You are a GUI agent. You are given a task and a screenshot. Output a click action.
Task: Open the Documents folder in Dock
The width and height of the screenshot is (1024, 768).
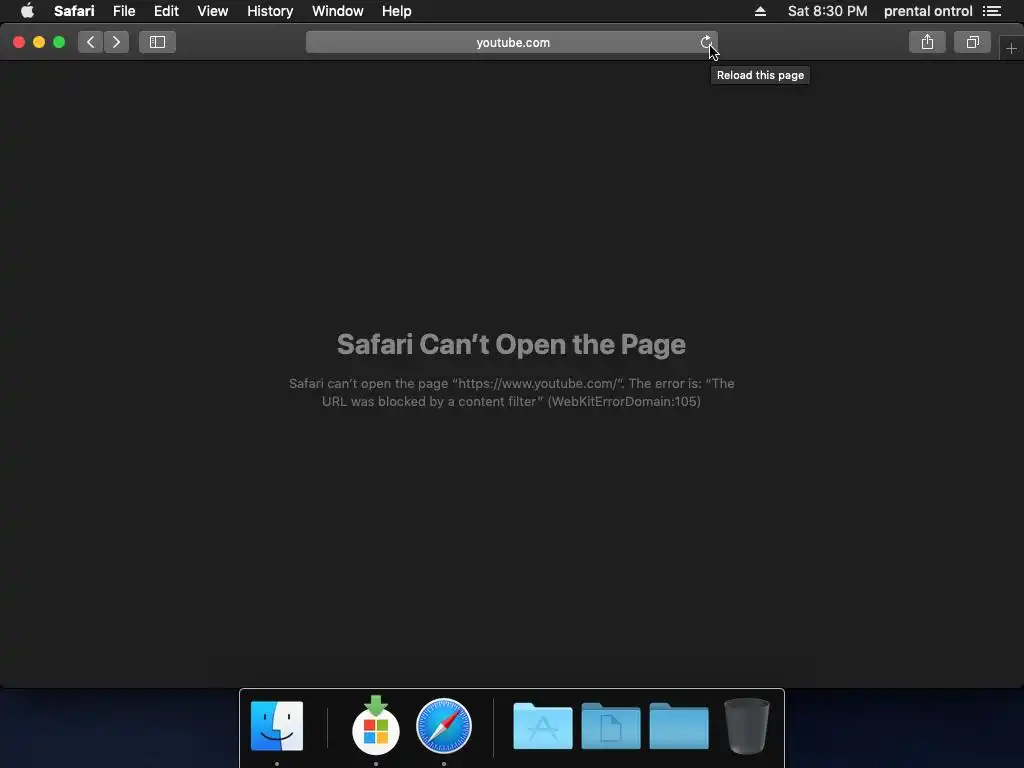pos(611,726)
